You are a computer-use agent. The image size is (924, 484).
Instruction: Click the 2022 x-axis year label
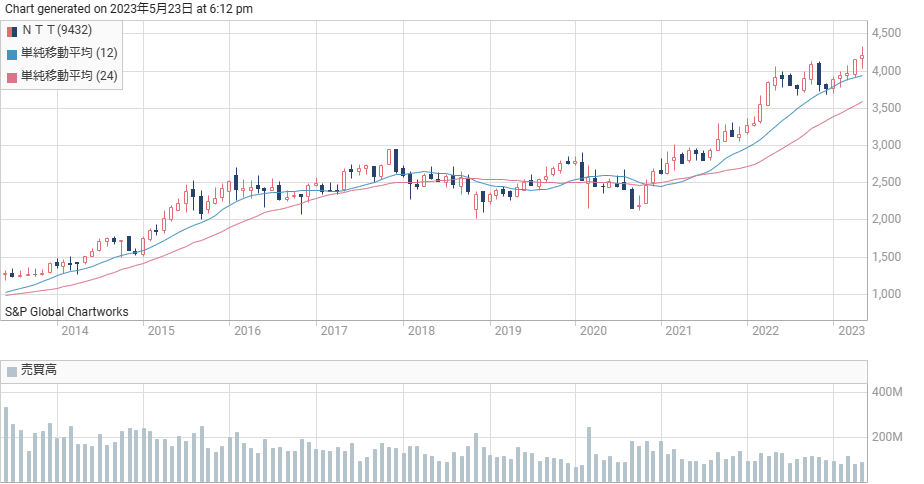765,331
